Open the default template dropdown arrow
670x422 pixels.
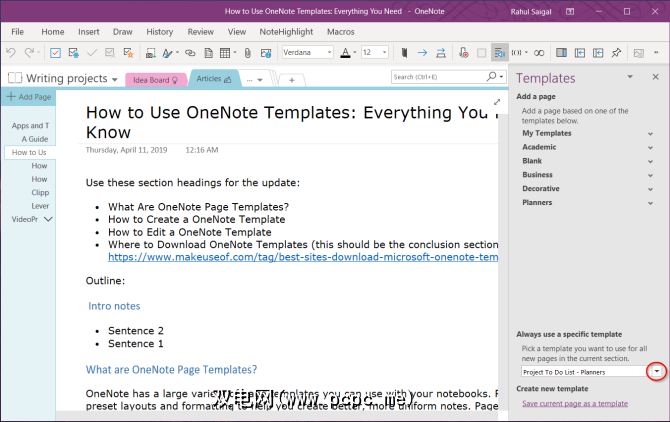pyautogui.click(x=656, y=371)
